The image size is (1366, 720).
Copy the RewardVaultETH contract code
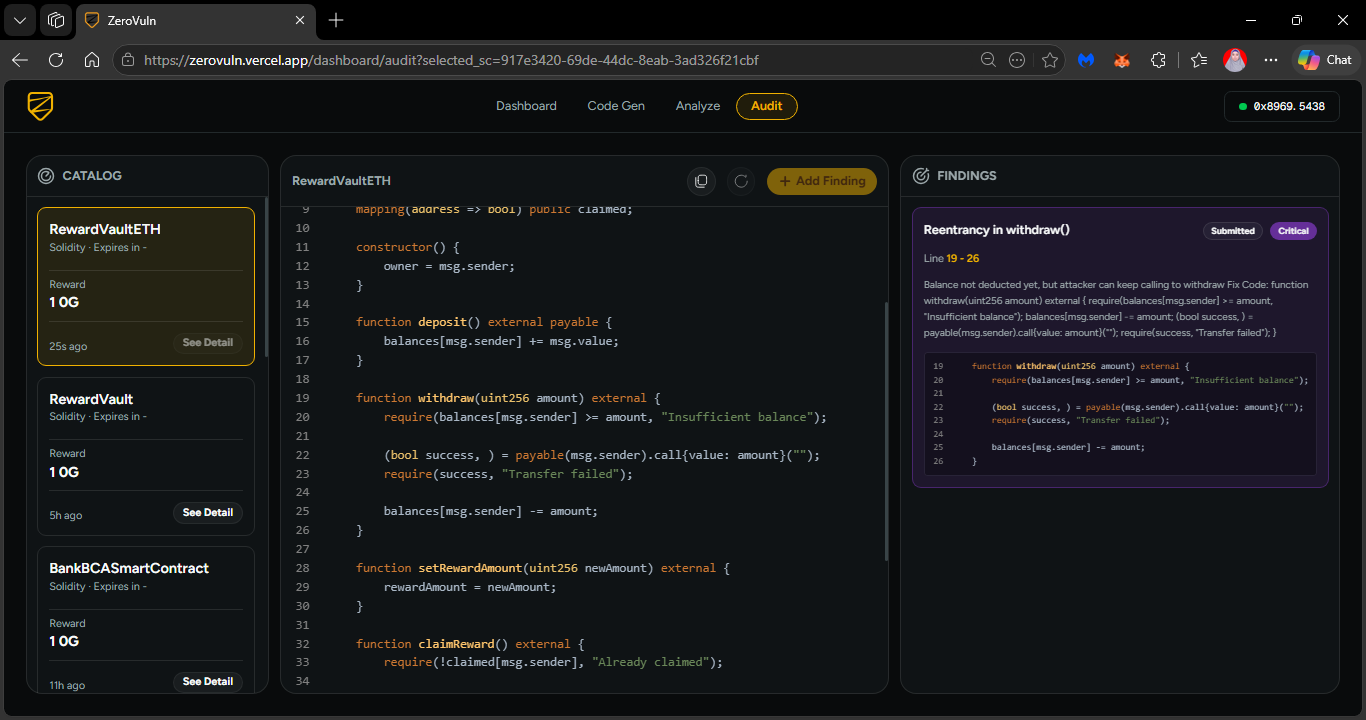[701, 181]
